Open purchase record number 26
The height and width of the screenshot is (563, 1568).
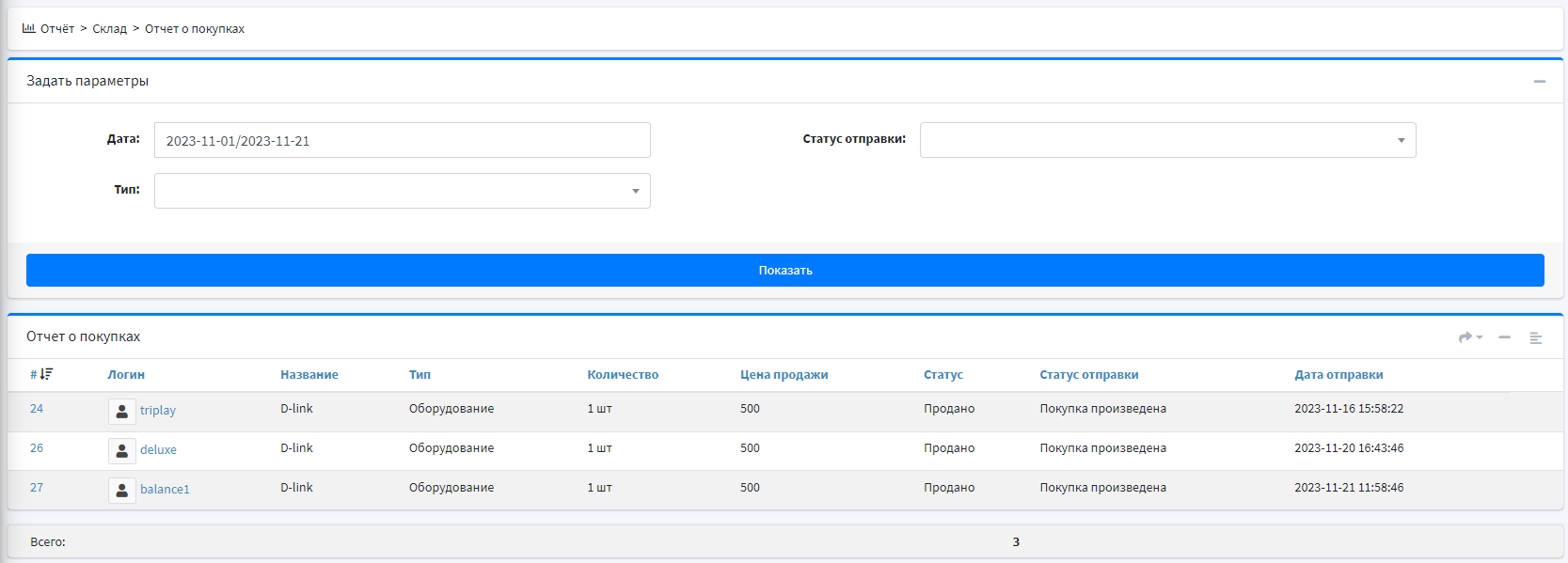[37, 448]
